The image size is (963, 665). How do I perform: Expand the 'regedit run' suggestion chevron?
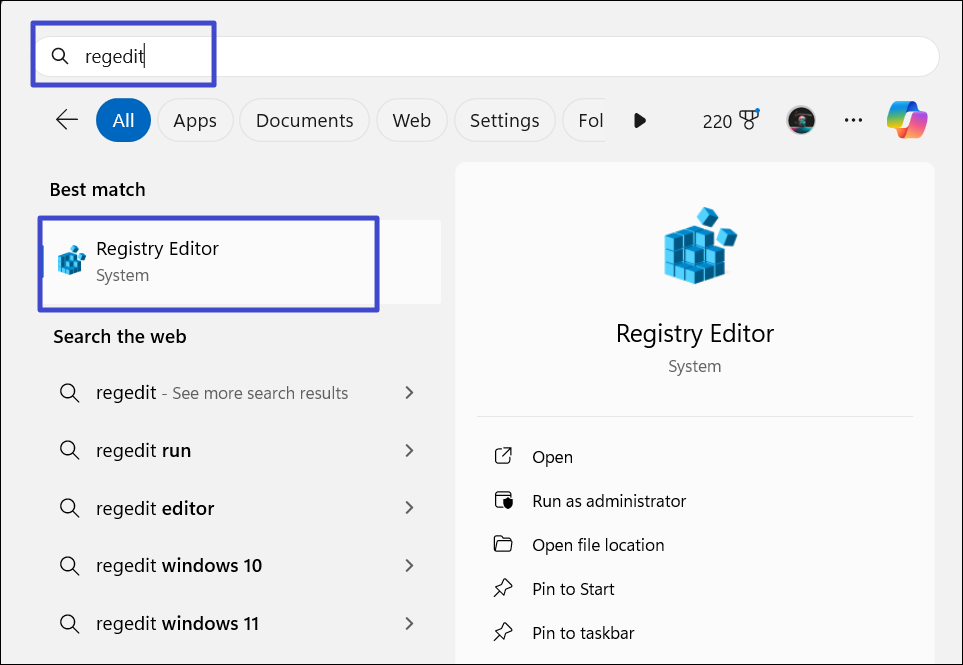tap(409, 451)
